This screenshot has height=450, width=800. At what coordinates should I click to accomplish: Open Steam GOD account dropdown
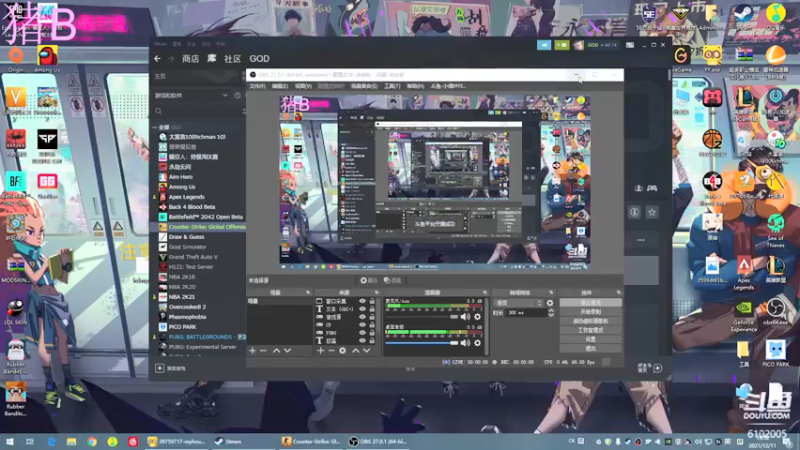[x=602, y=45]
